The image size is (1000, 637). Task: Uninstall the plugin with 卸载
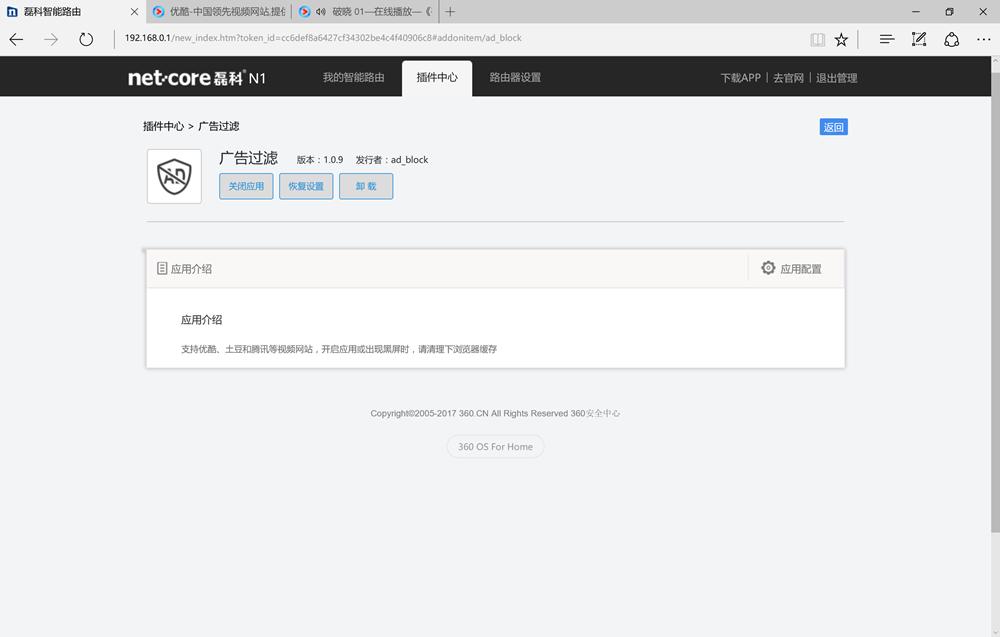pos(366,186)
